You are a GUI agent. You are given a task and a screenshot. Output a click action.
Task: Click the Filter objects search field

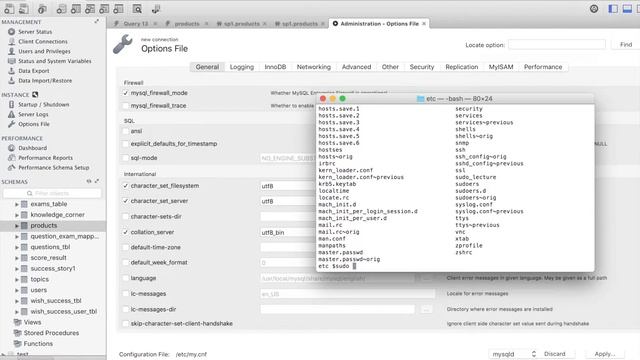tap(52, 193)
